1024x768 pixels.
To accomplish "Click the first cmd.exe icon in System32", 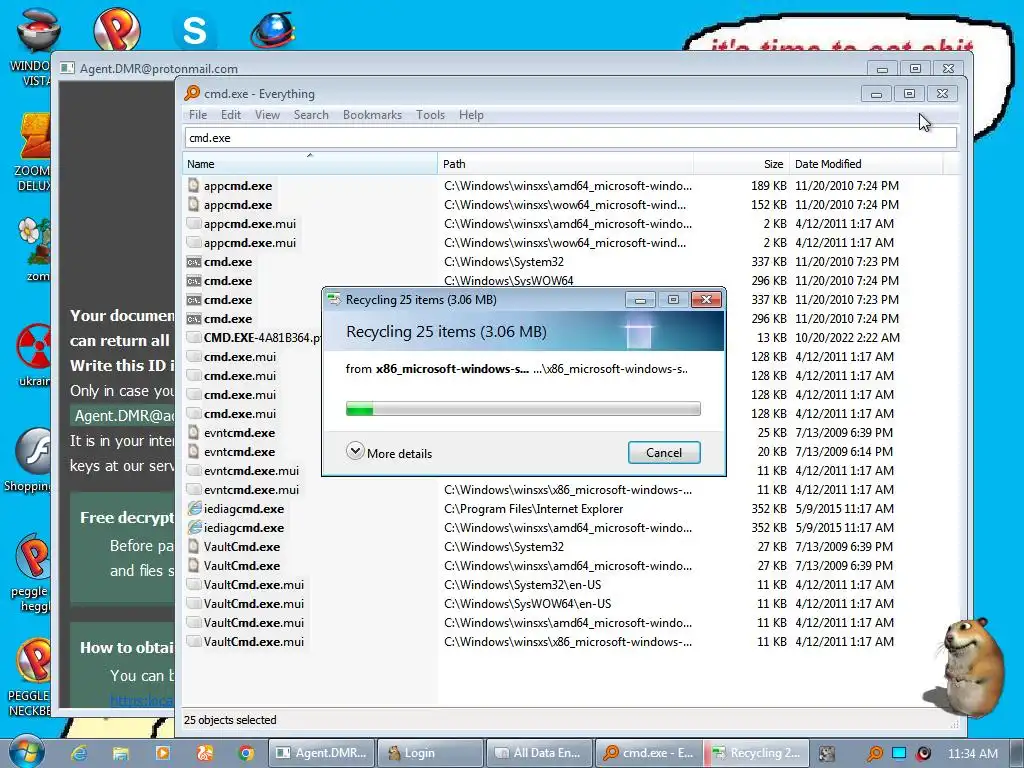I will 193,262.
